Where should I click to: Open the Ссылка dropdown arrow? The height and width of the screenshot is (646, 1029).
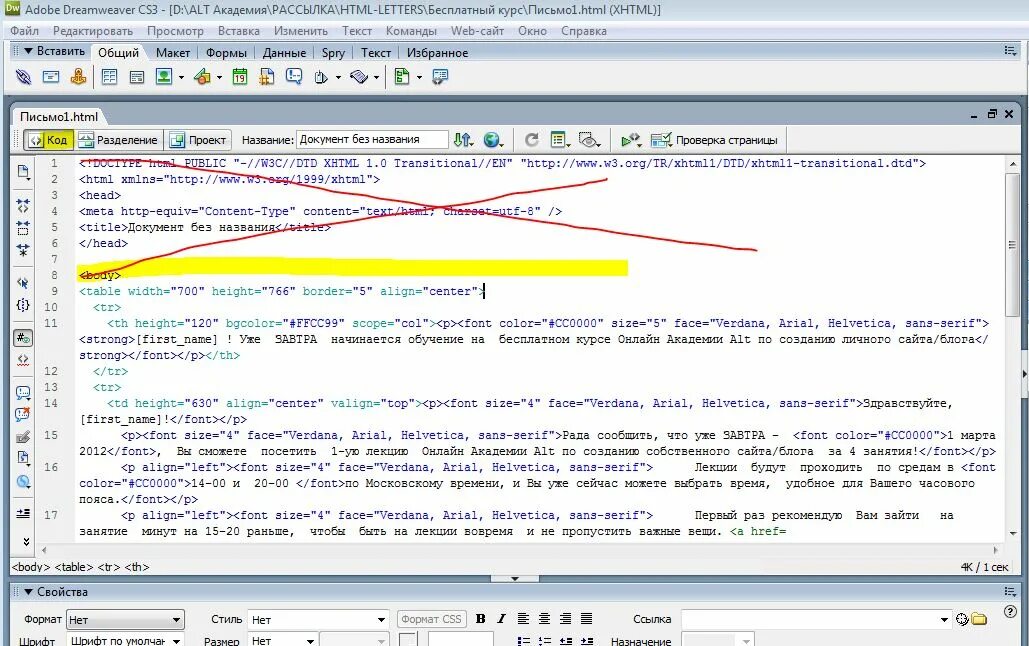944,620
